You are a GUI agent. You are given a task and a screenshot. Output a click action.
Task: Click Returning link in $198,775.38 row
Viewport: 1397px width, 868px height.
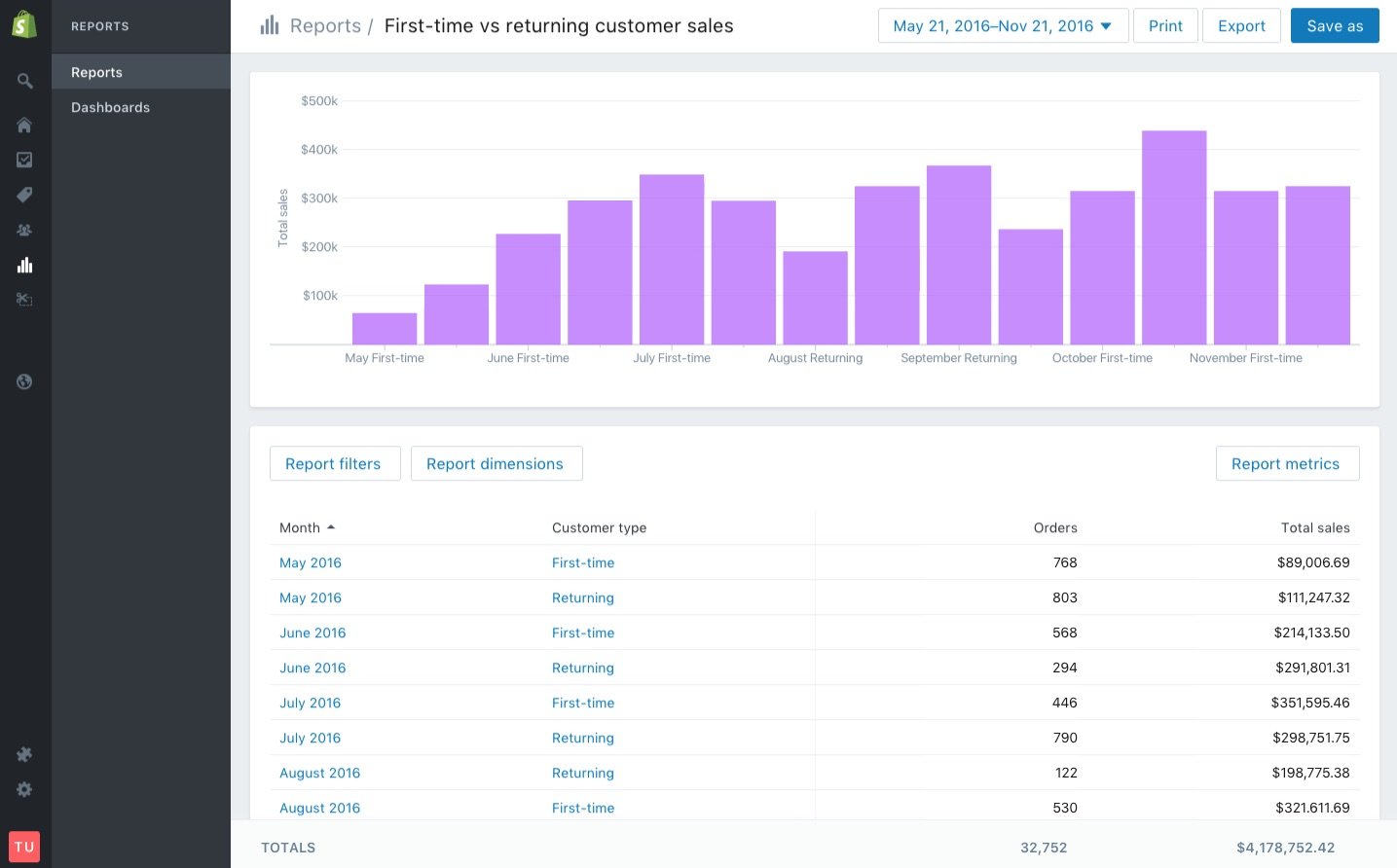583,773
